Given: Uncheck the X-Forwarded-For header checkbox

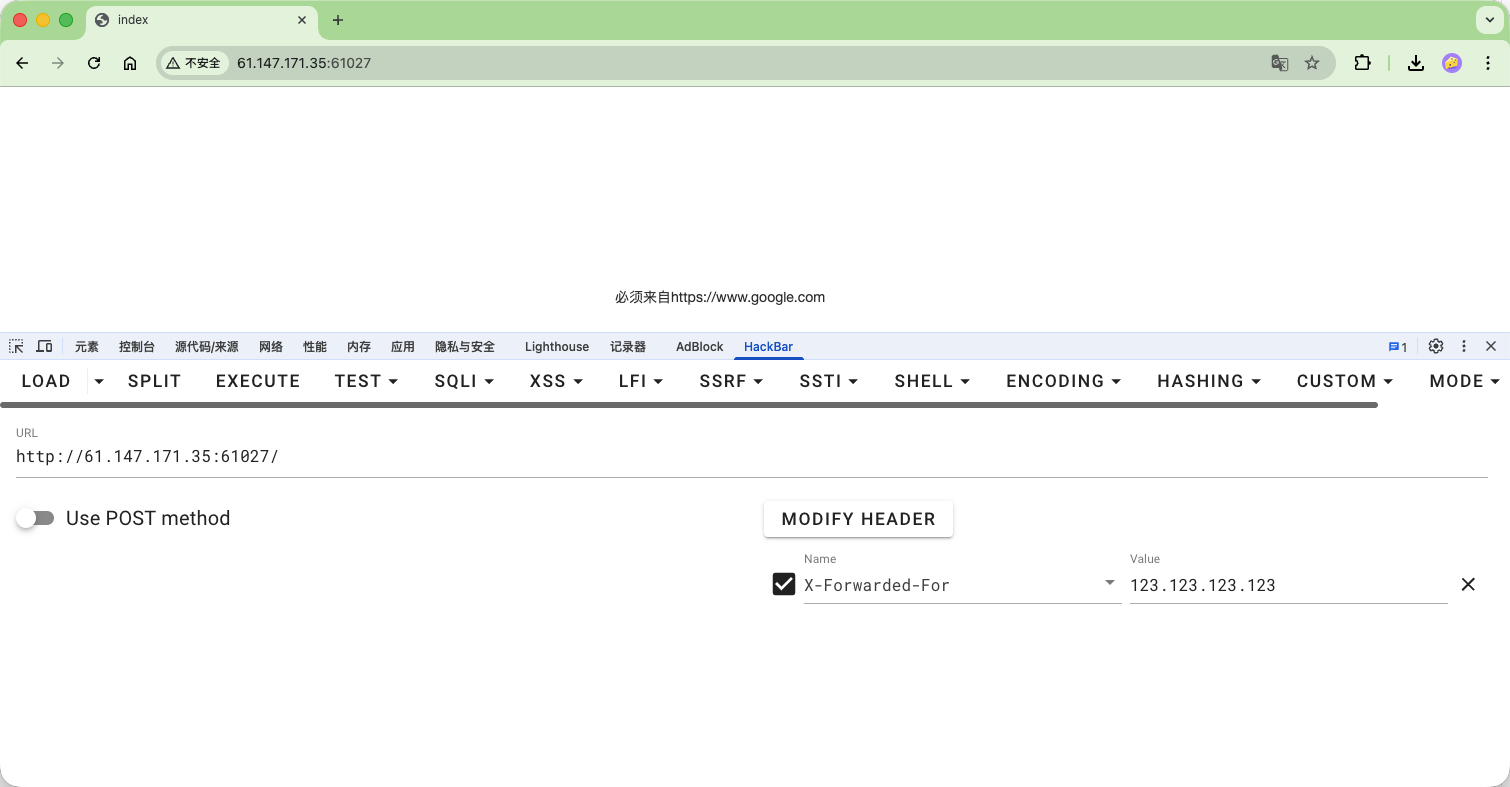Looking at the screenshot, I should [x=784, y=584].
